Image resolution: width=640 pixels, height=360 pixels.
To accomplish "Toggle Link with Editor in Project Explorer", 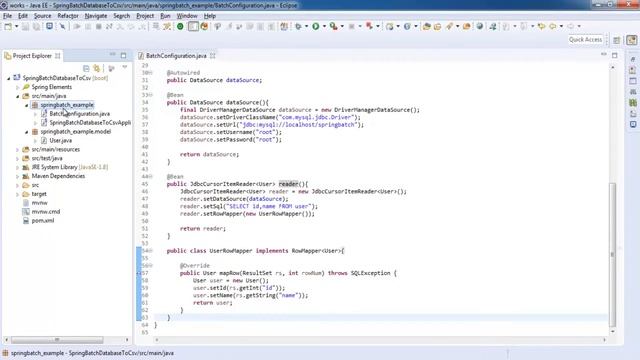I will [x=97, y=68].
